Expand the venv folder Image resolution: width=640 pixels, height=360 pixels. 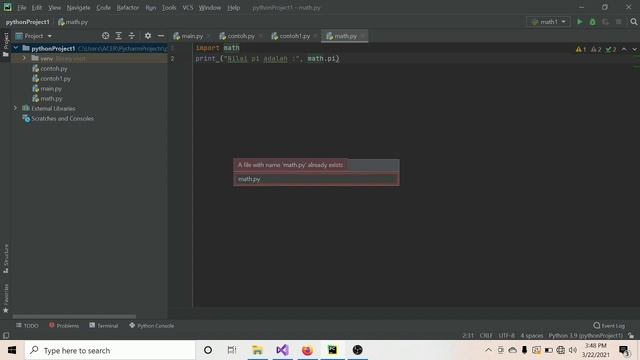(x=24, y=58)
